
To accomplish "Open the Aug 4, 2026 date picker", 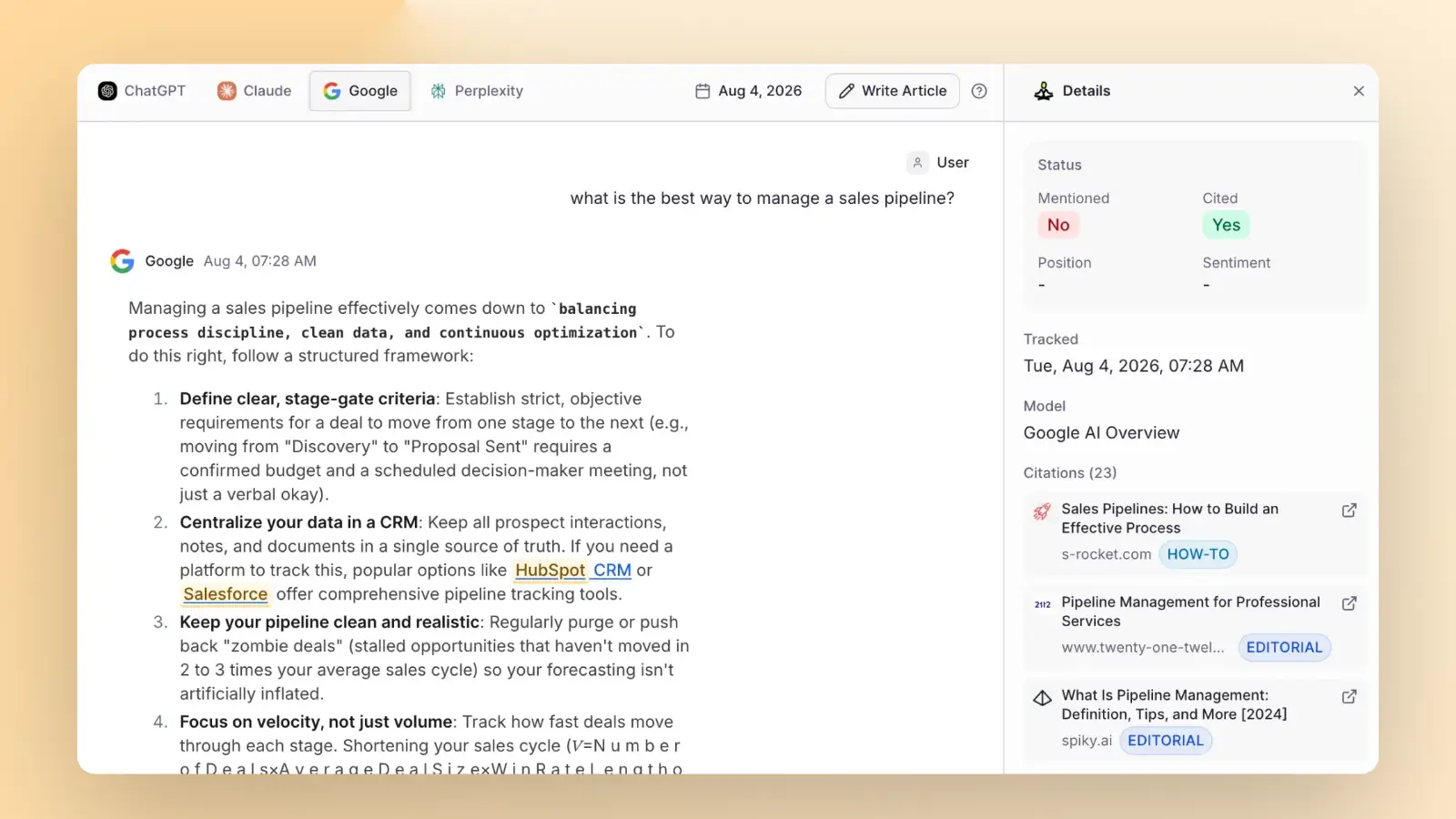I will coord(749,91).
